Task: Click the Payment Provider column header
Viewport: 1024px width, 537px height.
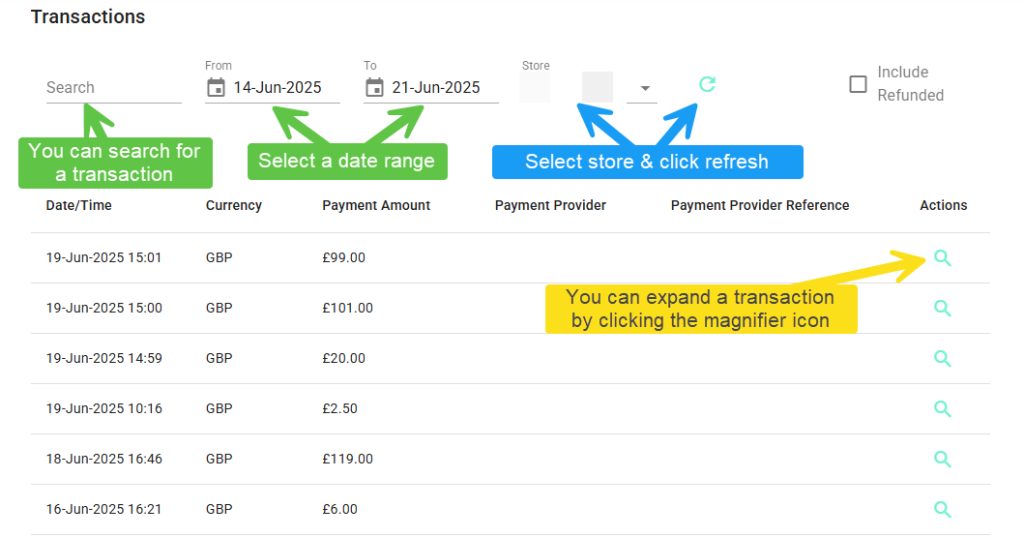Action: tap(551, 205)
